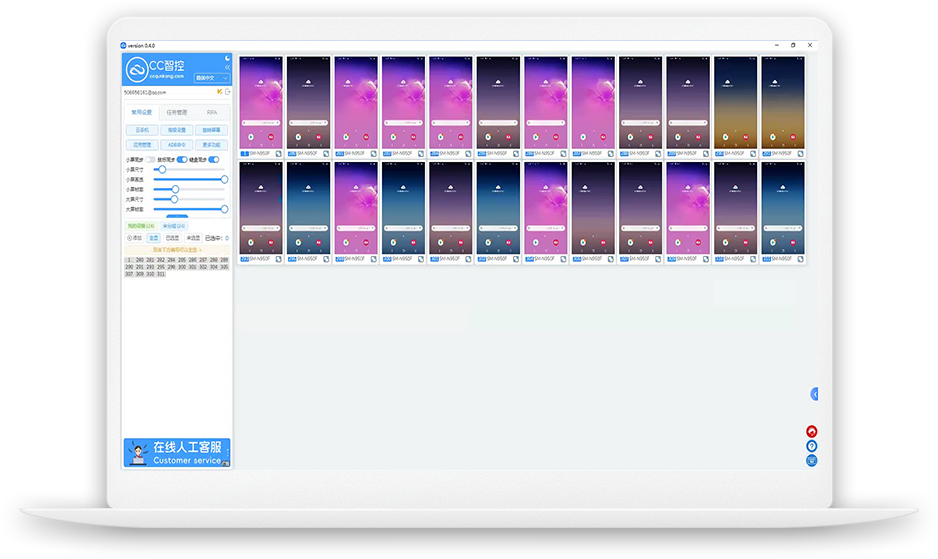
Task: Switch to the 任务管理 tab
Action: (x=177, y=112)
